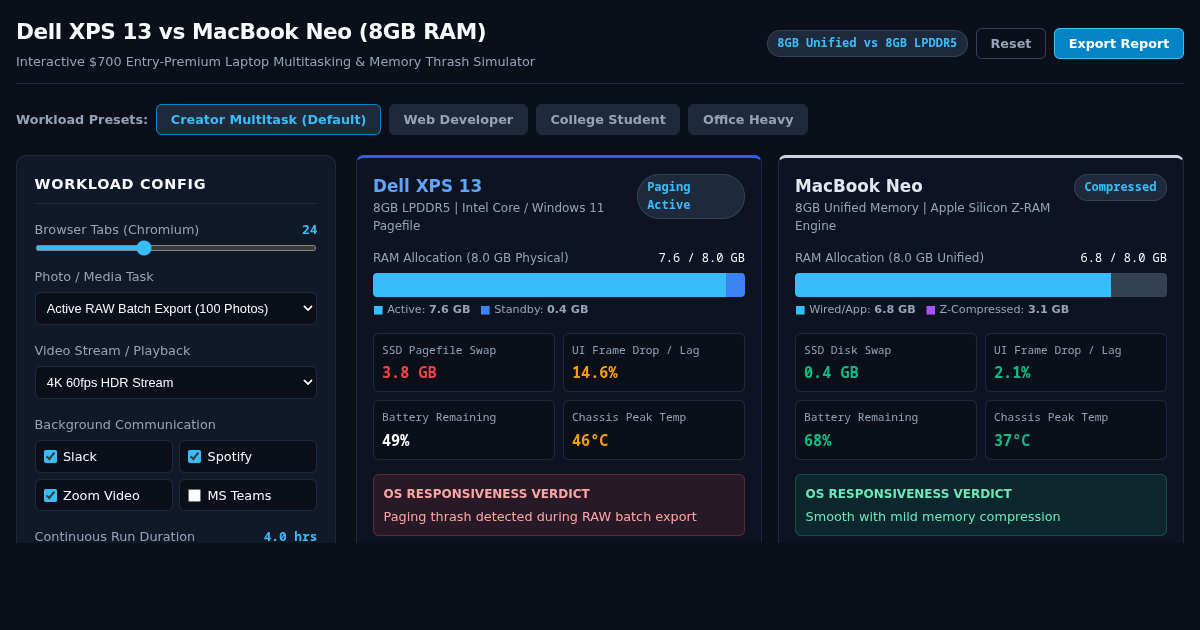Screen dimensions: 1200x630
Task: Open the Photo / Media Task dropdown
Action: [176, 308]
